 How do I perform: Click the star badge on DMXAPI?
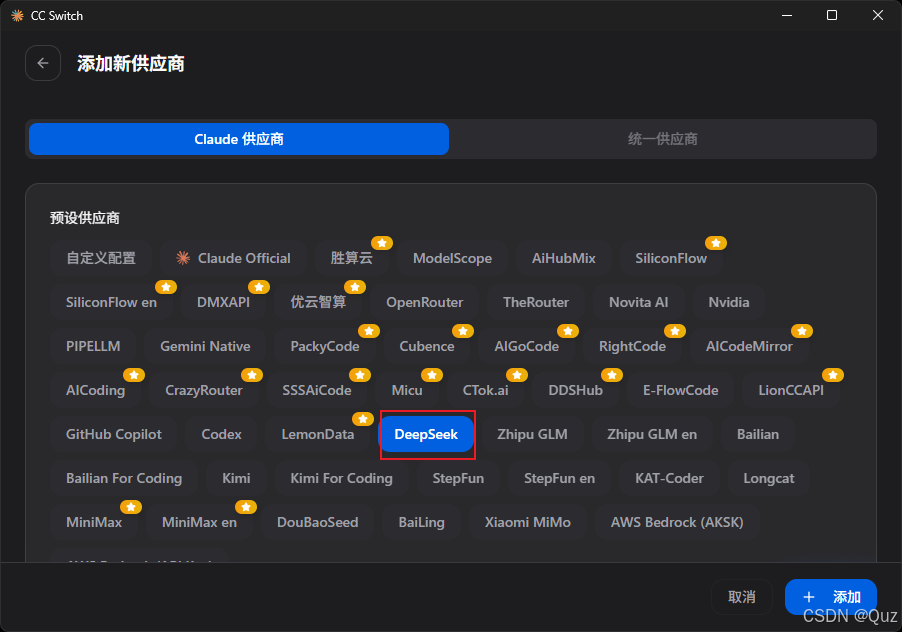tap(259, 286)
